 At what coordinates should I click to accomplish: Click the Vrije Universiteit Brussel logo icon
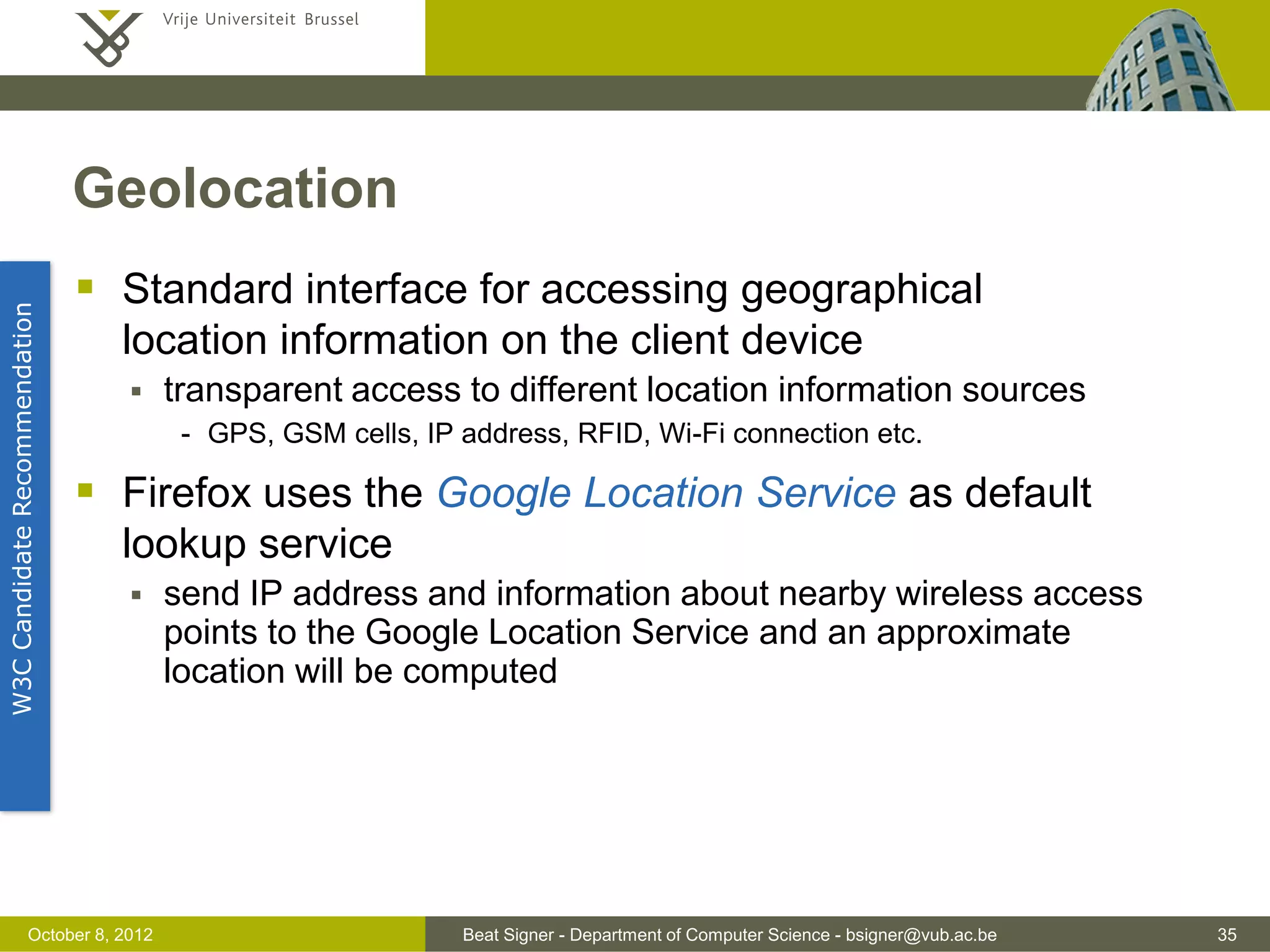[109, 38]
